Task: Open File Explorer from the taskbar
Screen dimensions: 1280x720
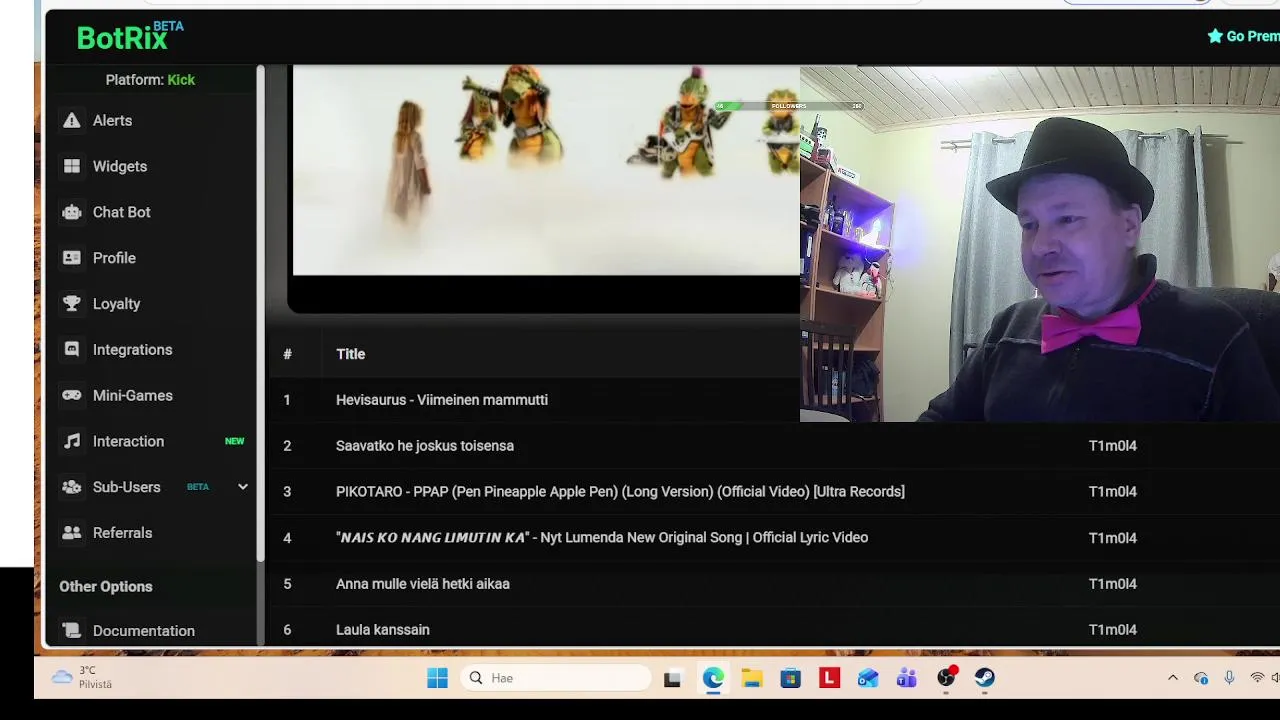Action: pos(752,678)
